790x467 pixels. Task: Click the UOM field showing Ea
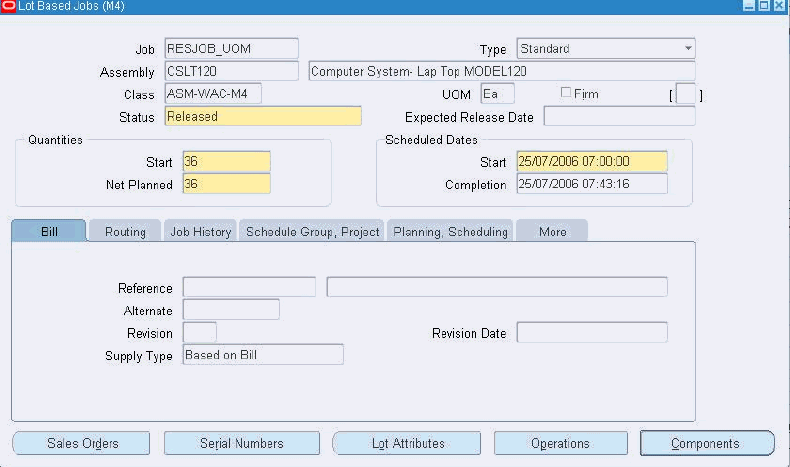(x=498, y=94)
